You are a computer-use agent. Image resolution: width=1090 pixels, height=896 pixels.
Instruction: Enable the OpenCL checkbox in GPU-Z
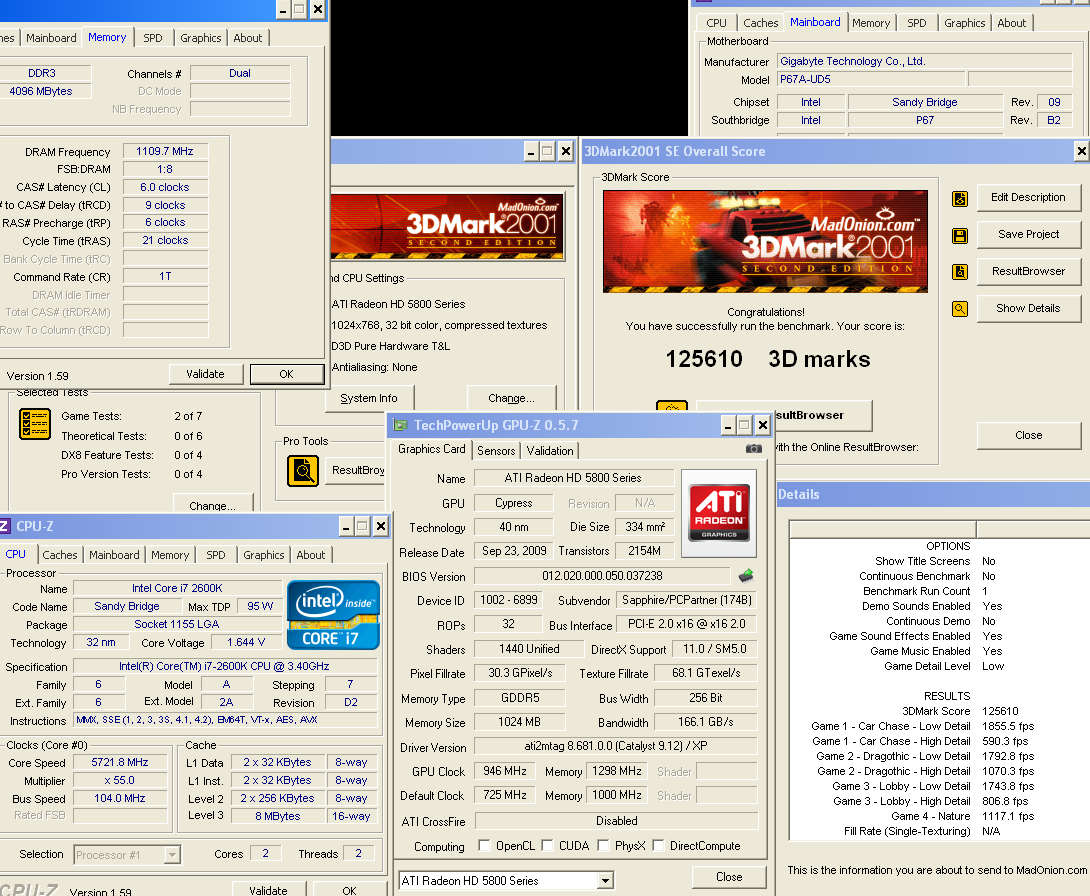[x=484, y=845]
